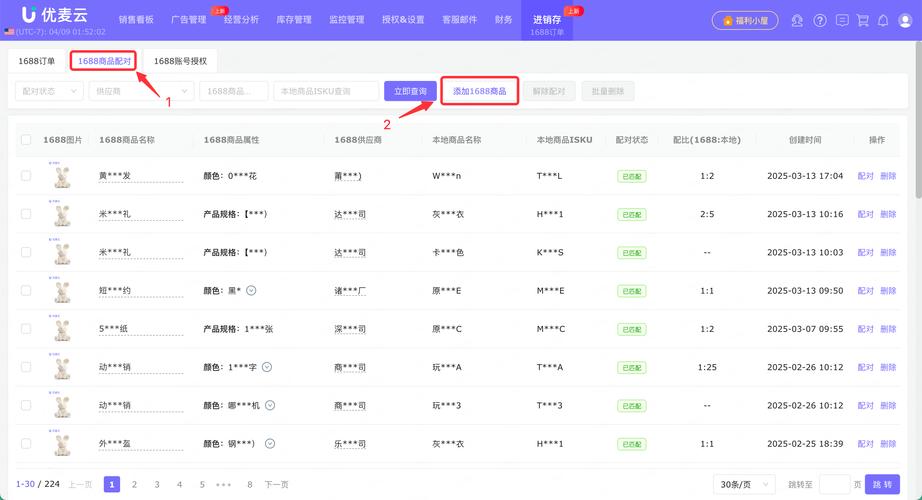Check the row created 2025-03-13 10:16
Viewport: 922px width, 500px height.
[26, 214]
